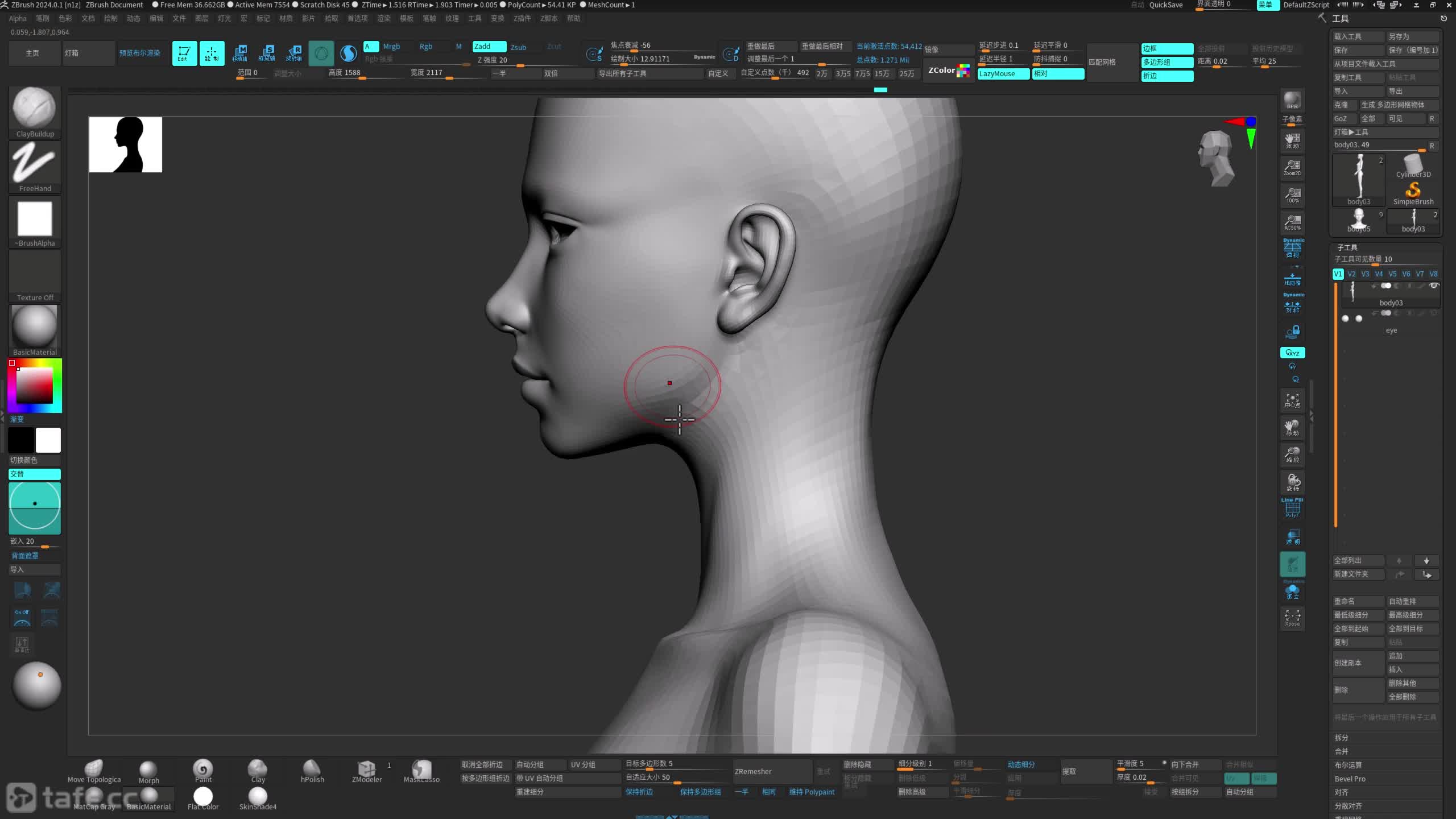Activate the Draw (绘制) mode button
This screenshot has width=1456, height=819.
(x=212, y=53)
